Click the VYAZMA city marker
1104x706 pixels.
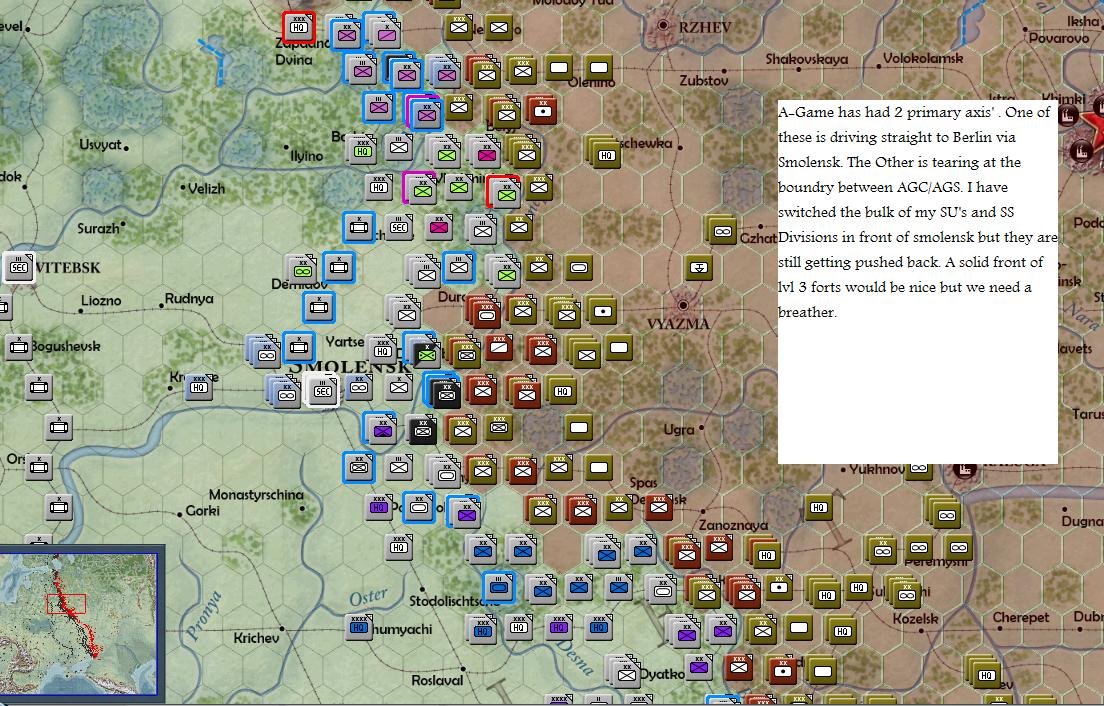click(x=682, y=305)
